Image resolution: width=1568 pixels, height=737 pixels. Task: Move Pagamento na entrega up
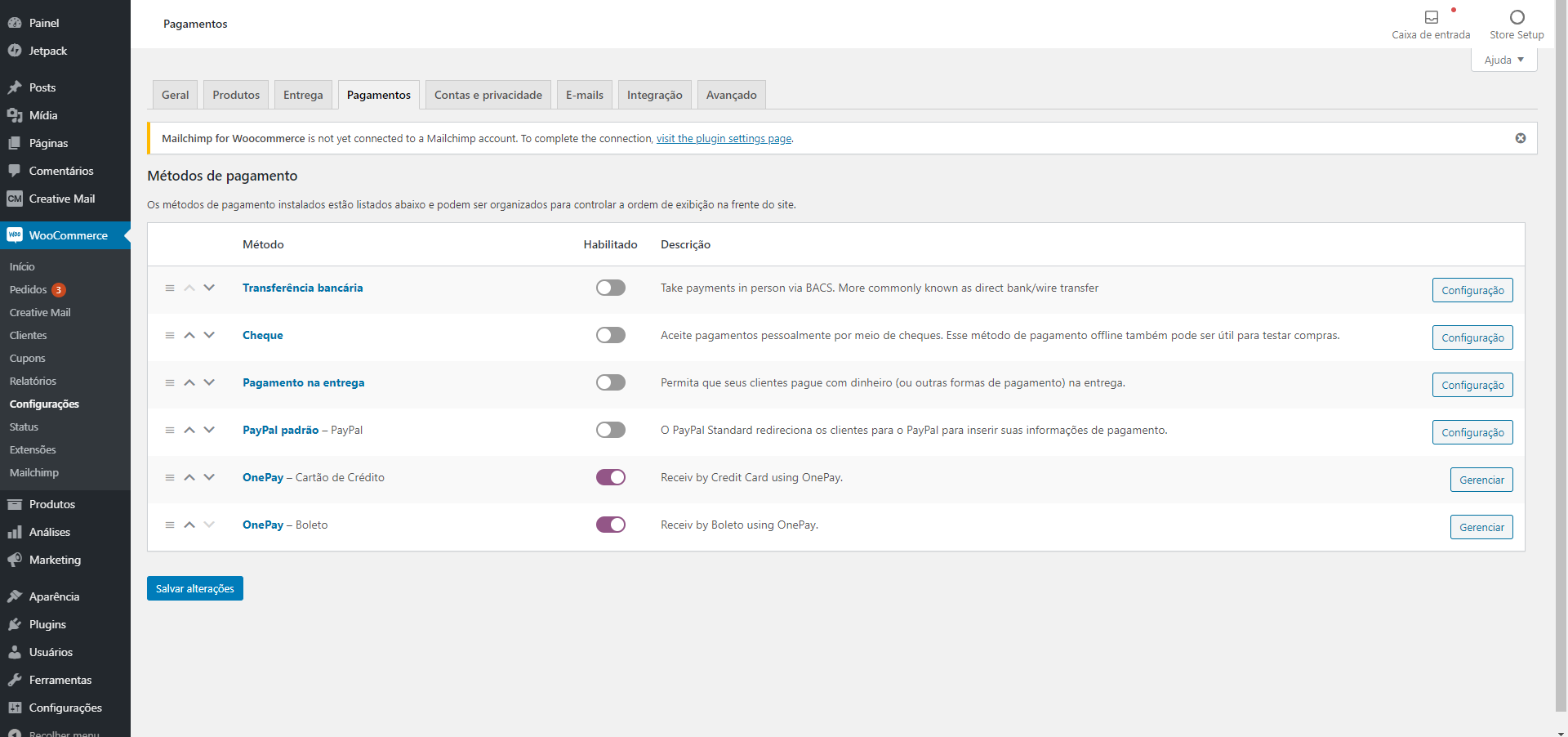189,382
